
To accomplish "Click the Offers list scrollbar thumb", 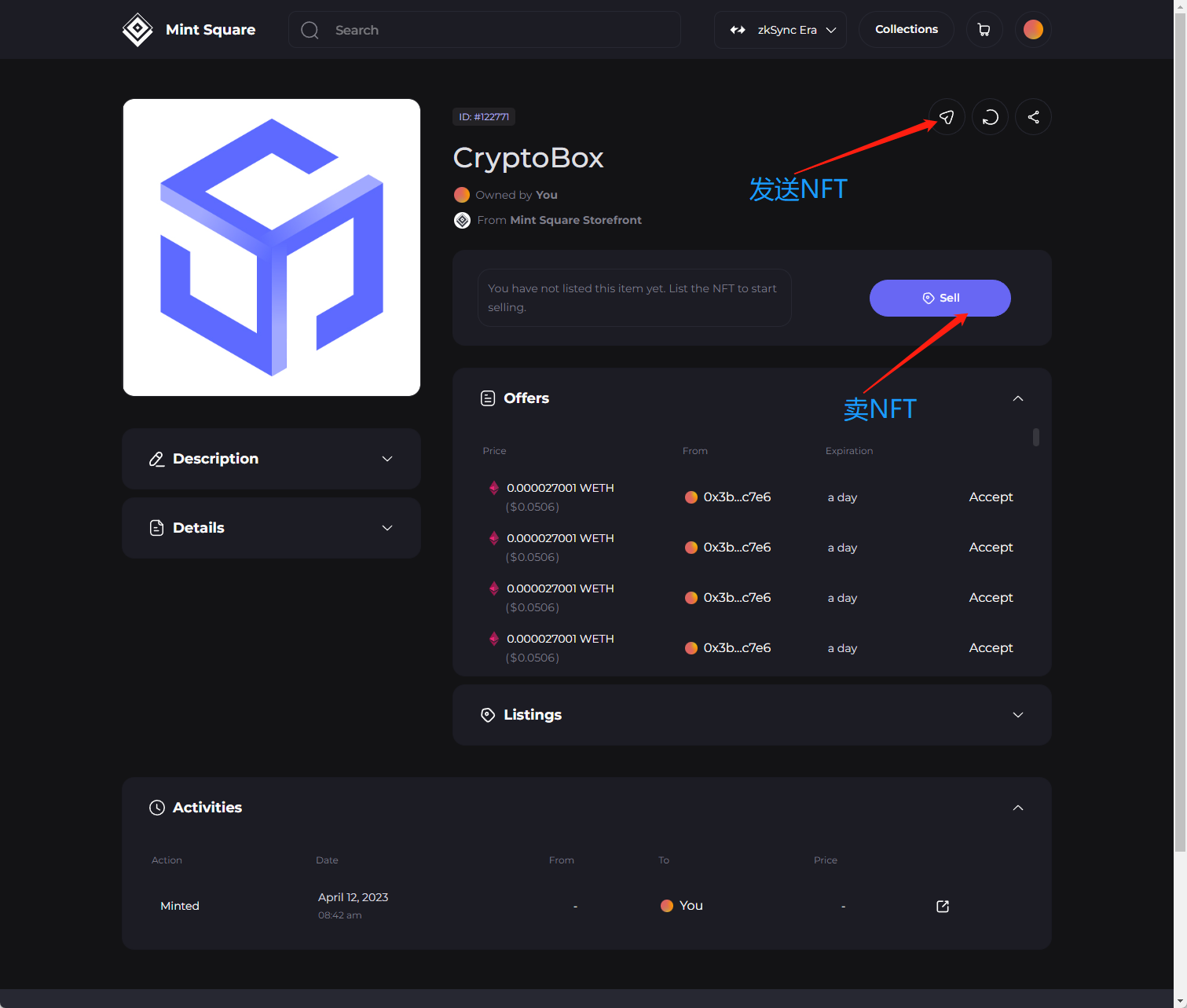I will point(1036,437).
